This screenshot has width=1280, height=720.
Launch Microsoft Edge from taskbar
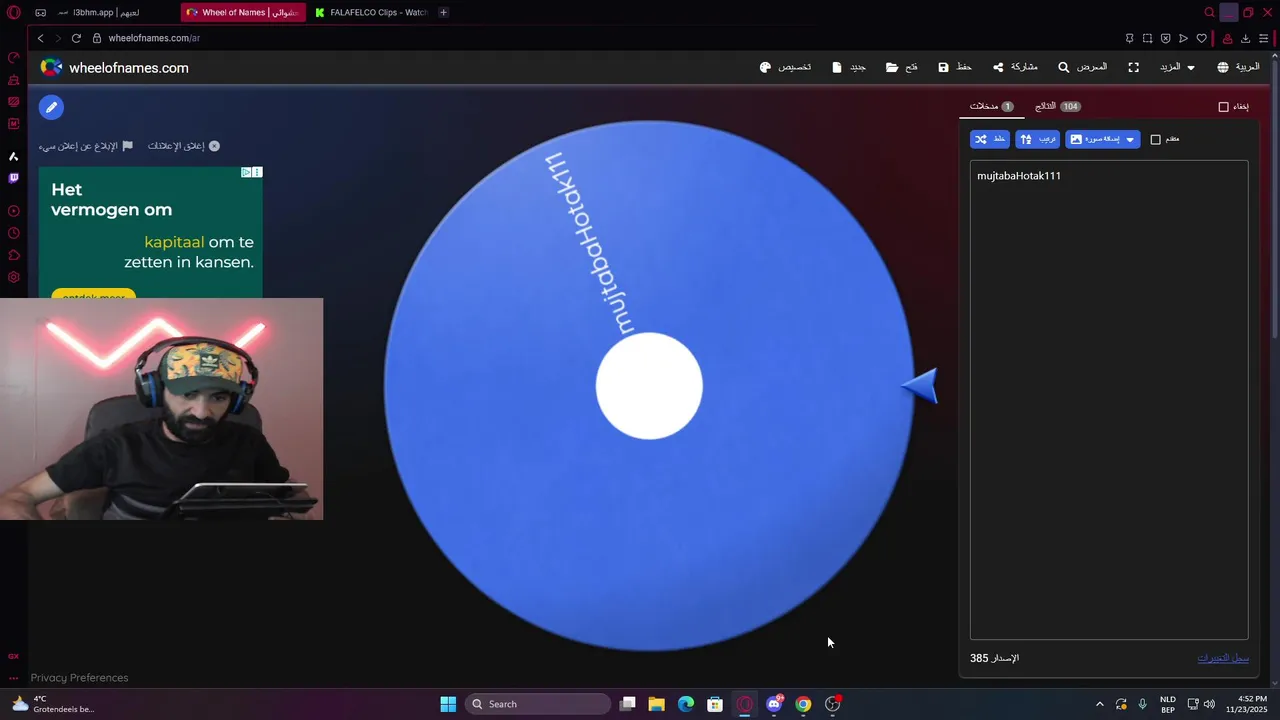point(685,704)
